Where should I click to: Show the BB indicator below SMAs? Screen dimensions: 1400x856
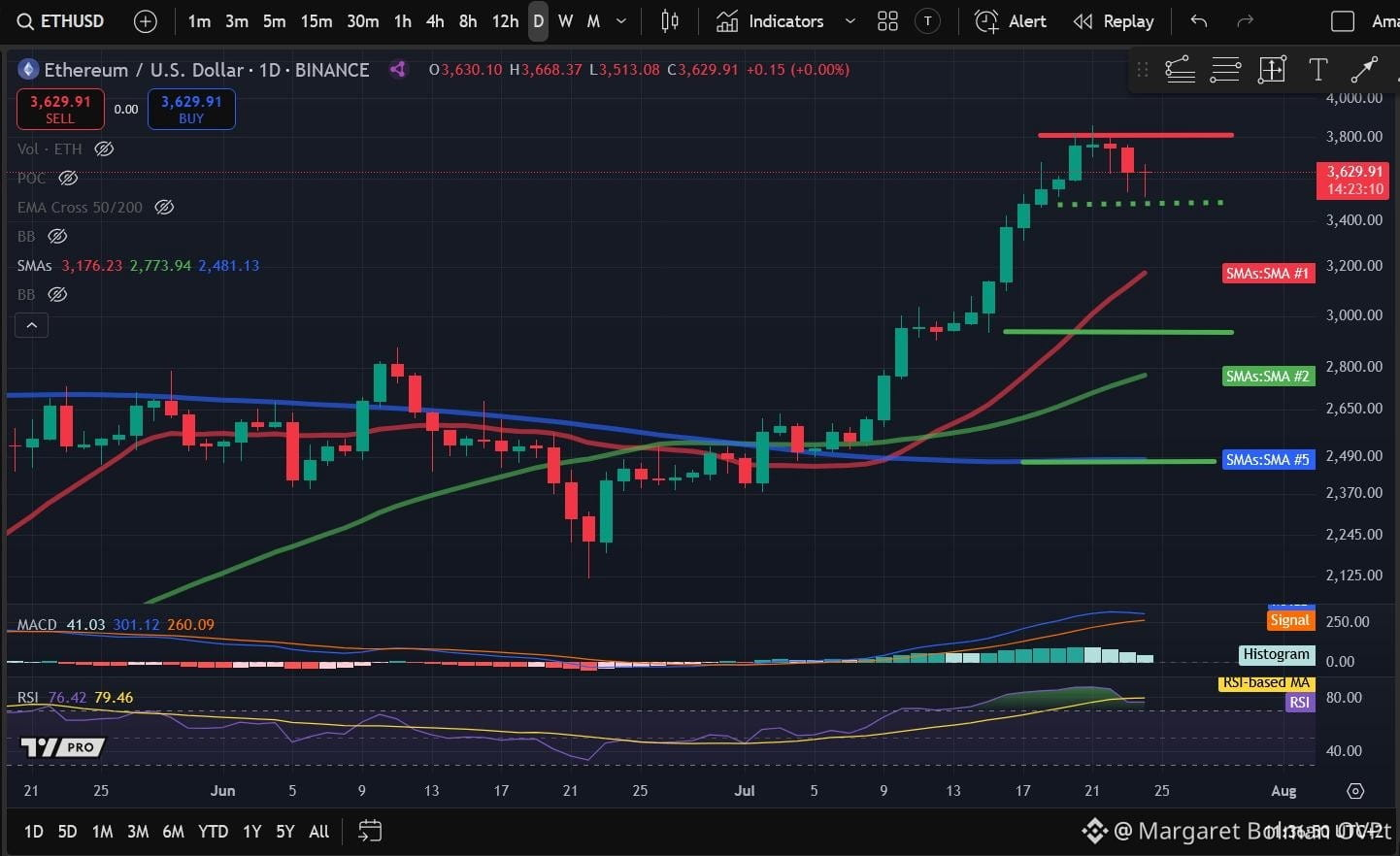point(57,294)
